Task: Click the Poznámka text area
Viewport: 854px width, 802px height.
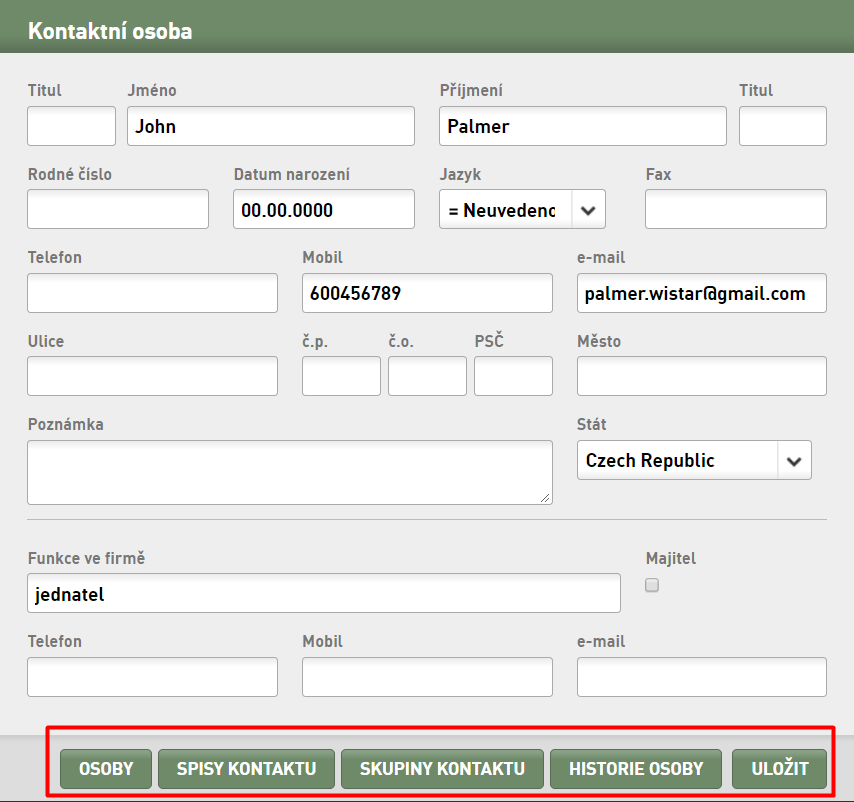Action: (290, 473)
